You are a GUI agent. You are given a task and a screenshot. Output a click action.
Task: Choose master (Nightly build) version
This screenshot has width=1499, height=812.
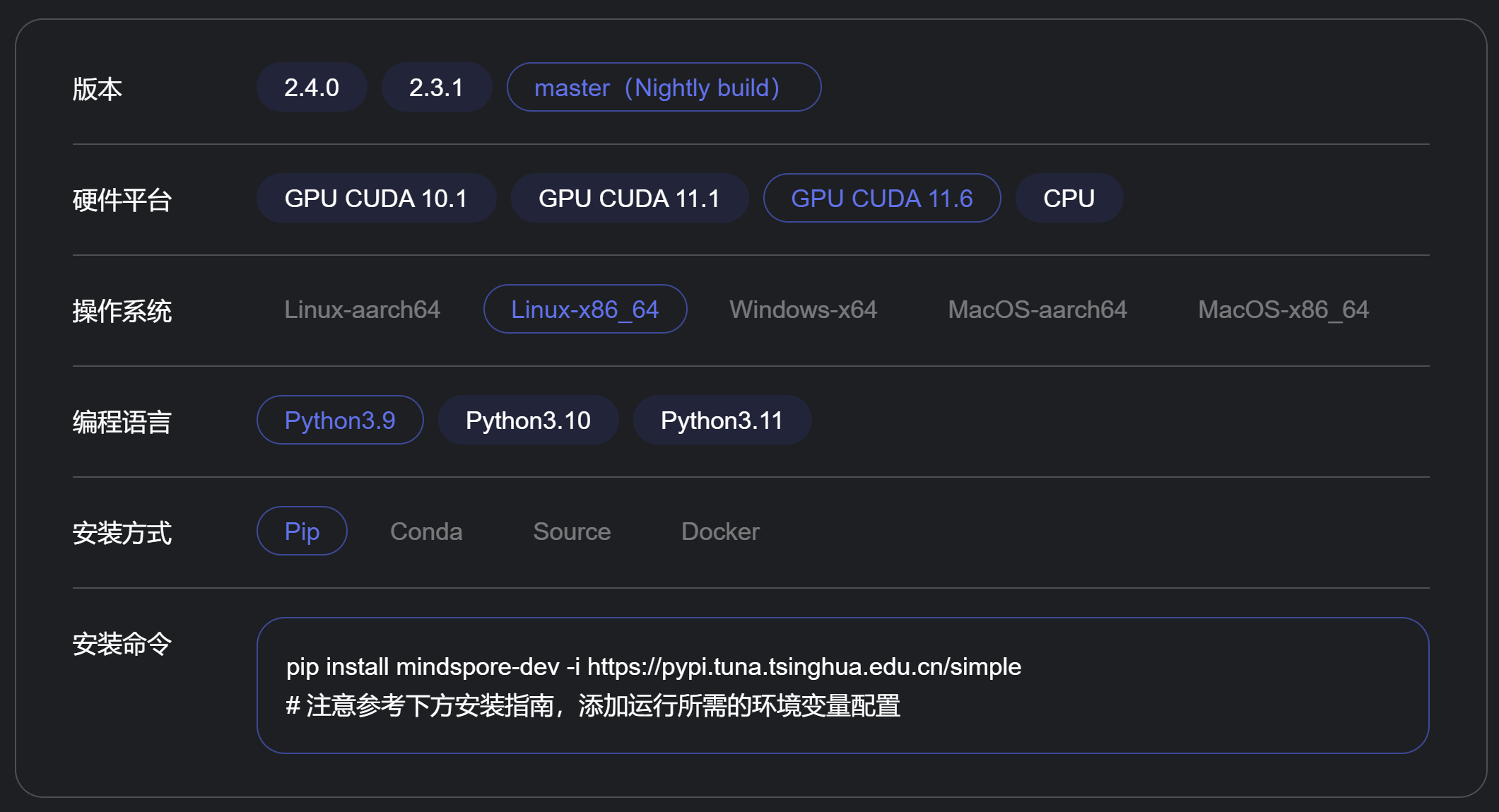tap(664, 88)
